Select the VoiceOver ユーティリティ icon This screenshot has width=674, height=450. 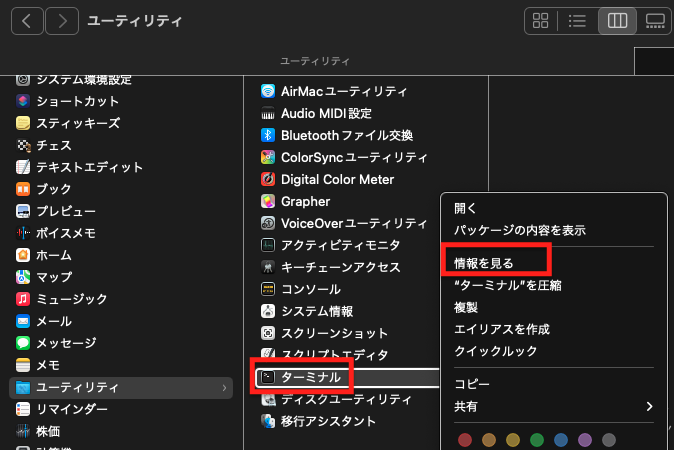coord(268,223)
